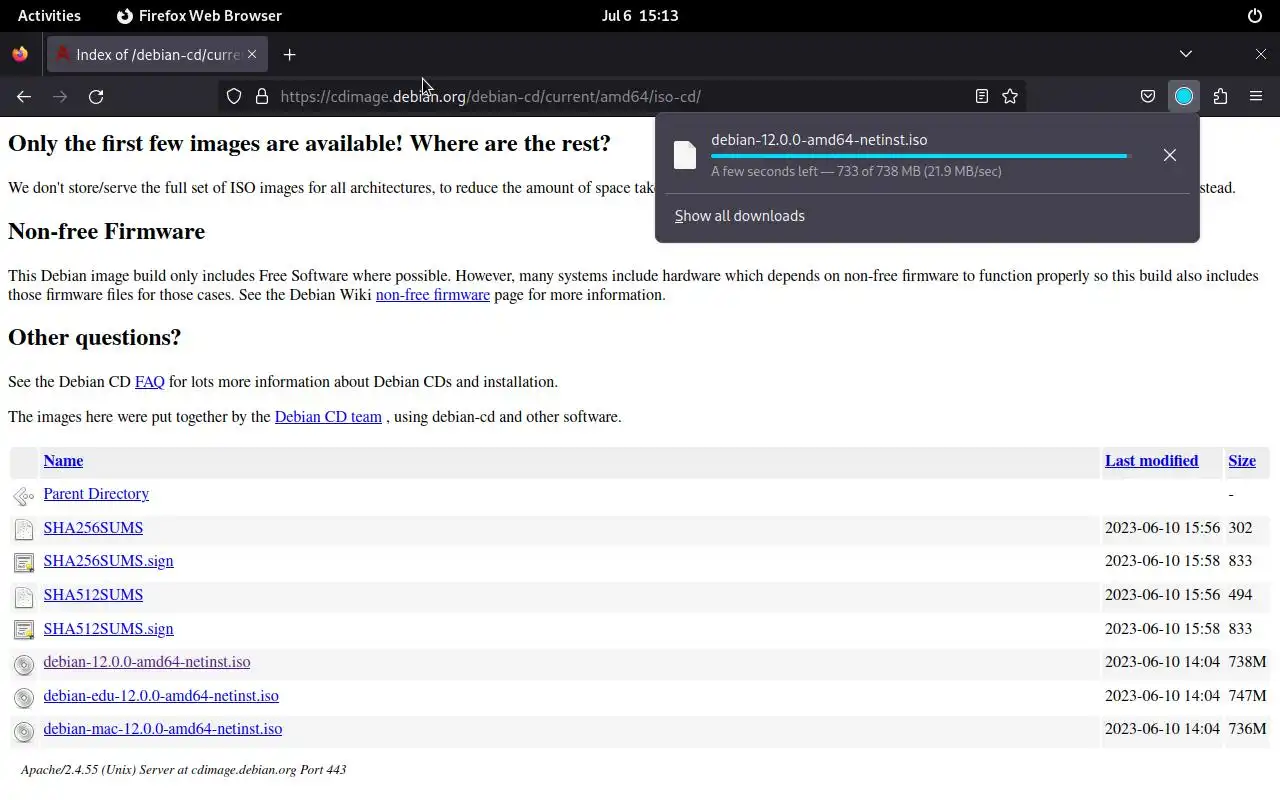Open the SHA512SUMS file link
This screenshot has width=1280, height=800.
coord(93,595)
